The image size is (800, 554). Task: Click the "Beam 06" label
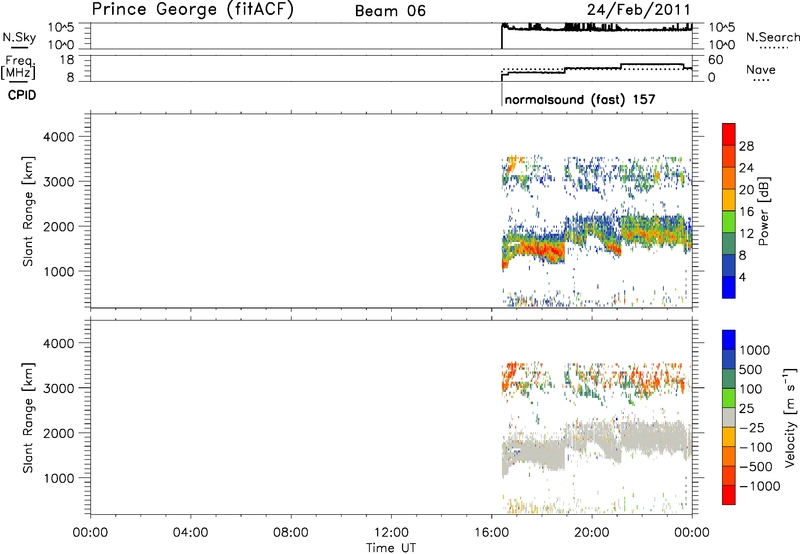point(390,11)
